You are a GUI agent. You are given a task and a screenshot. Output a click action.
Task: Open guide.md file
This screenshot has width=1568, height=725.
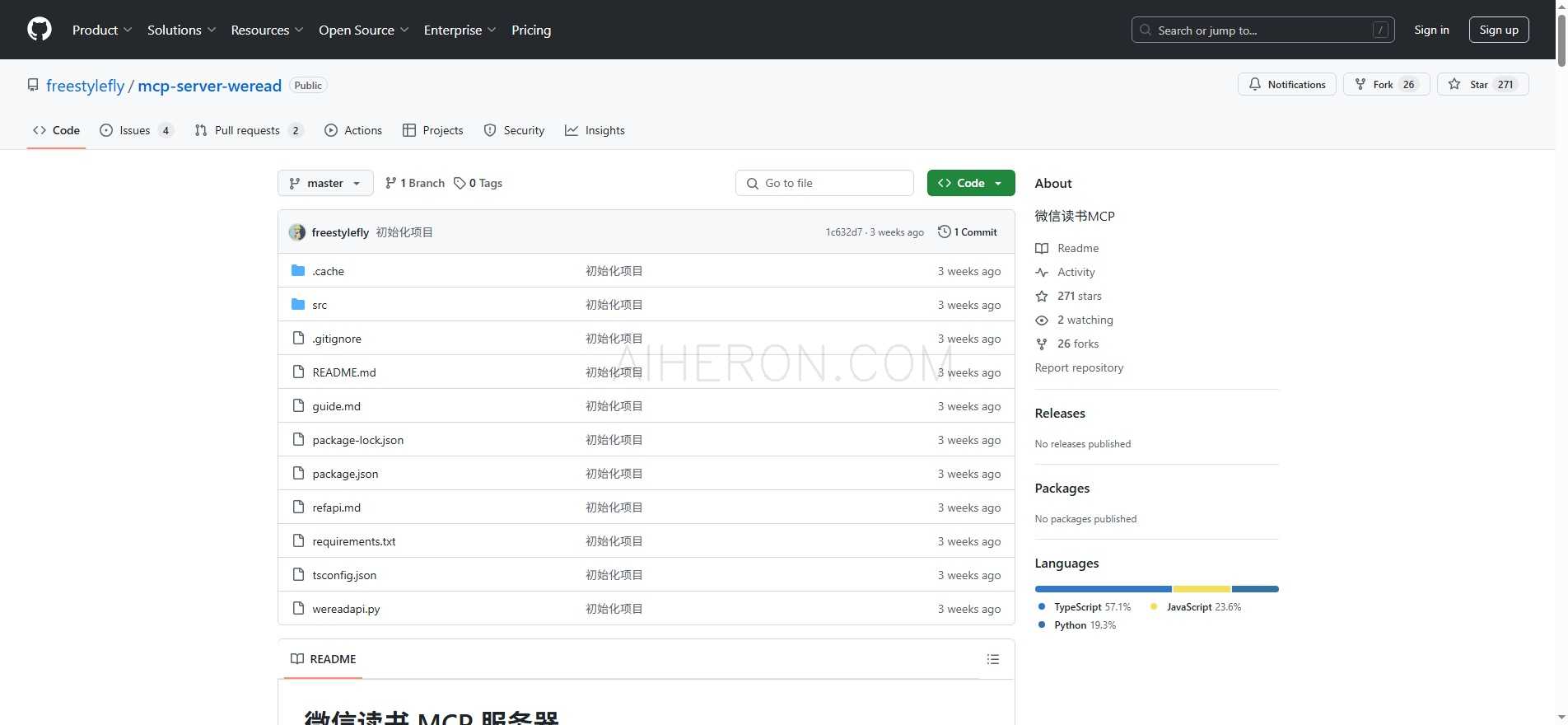(336, 406)
